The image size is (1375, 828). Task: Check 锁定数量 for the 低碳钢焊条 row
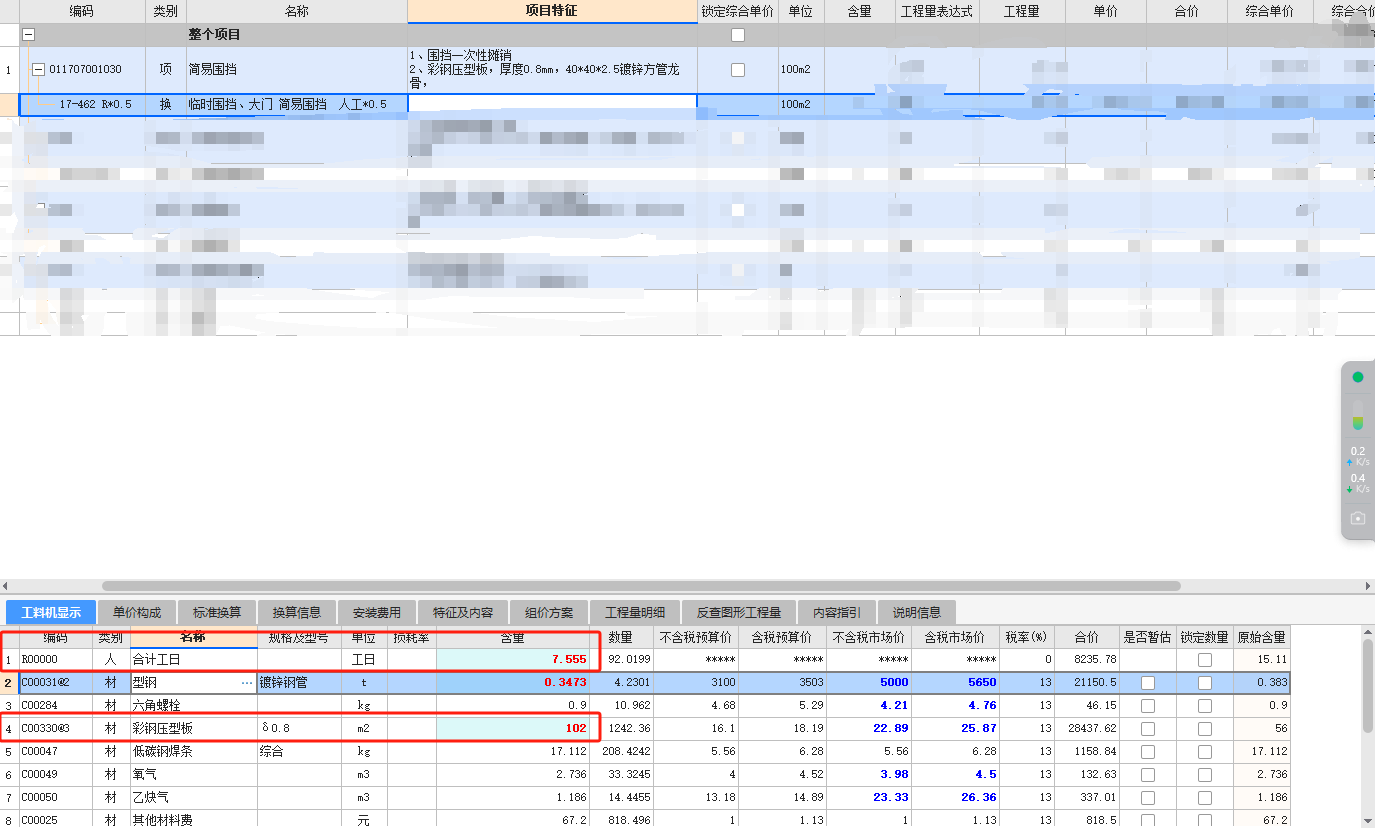1204,752
